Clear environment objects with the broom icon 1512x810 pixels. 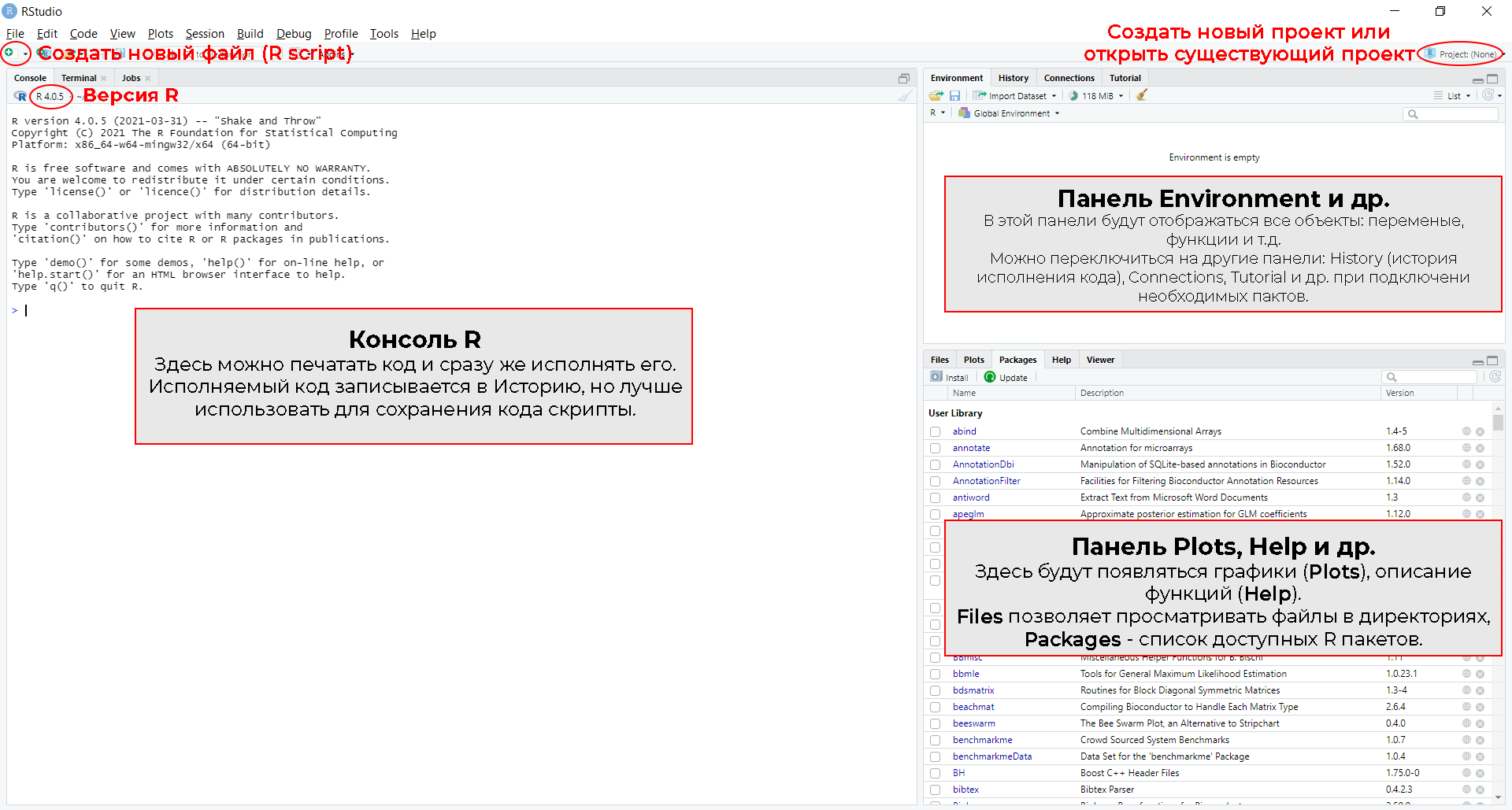pyautogui.click(x=1142, y=95)
